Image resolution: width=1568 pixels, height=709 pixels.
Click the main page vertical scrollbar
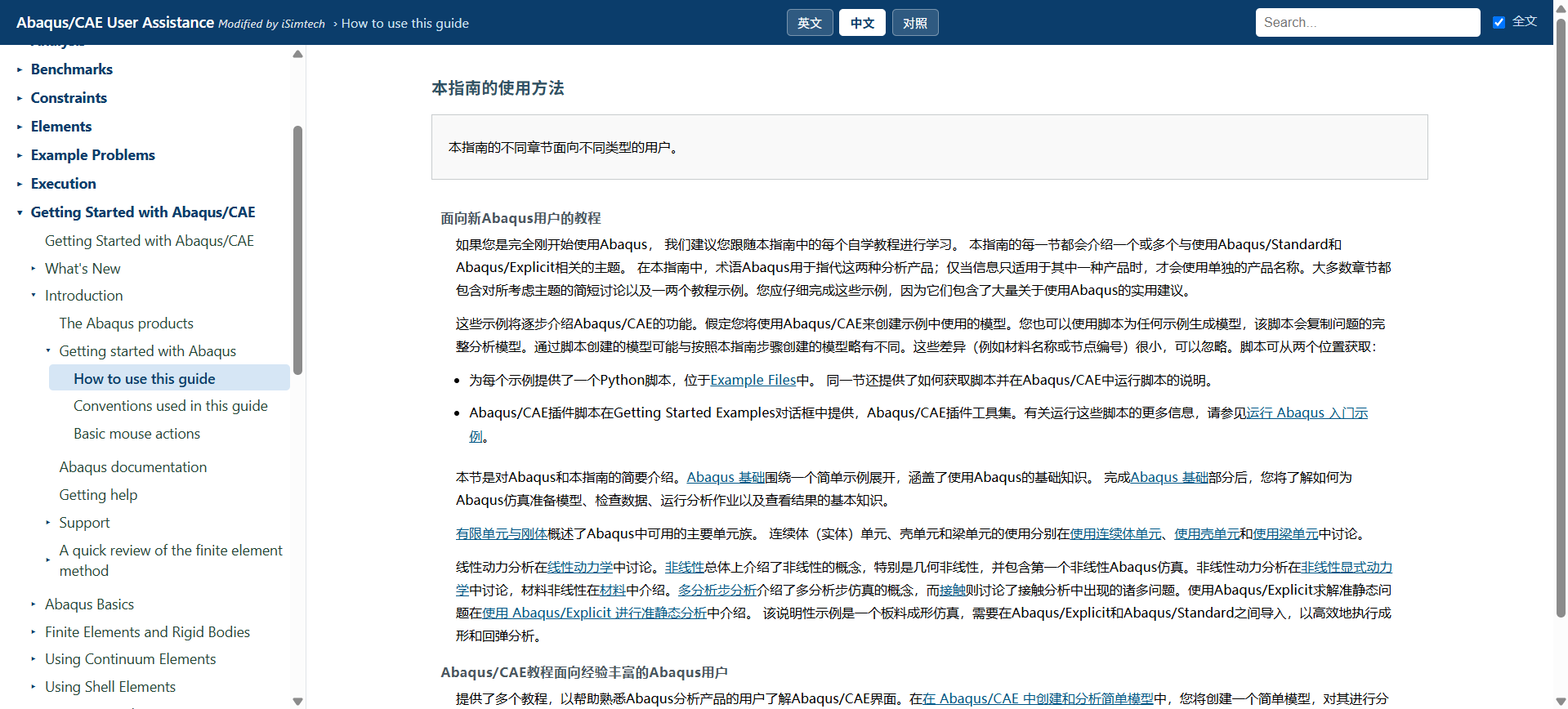click(1561, 319)
